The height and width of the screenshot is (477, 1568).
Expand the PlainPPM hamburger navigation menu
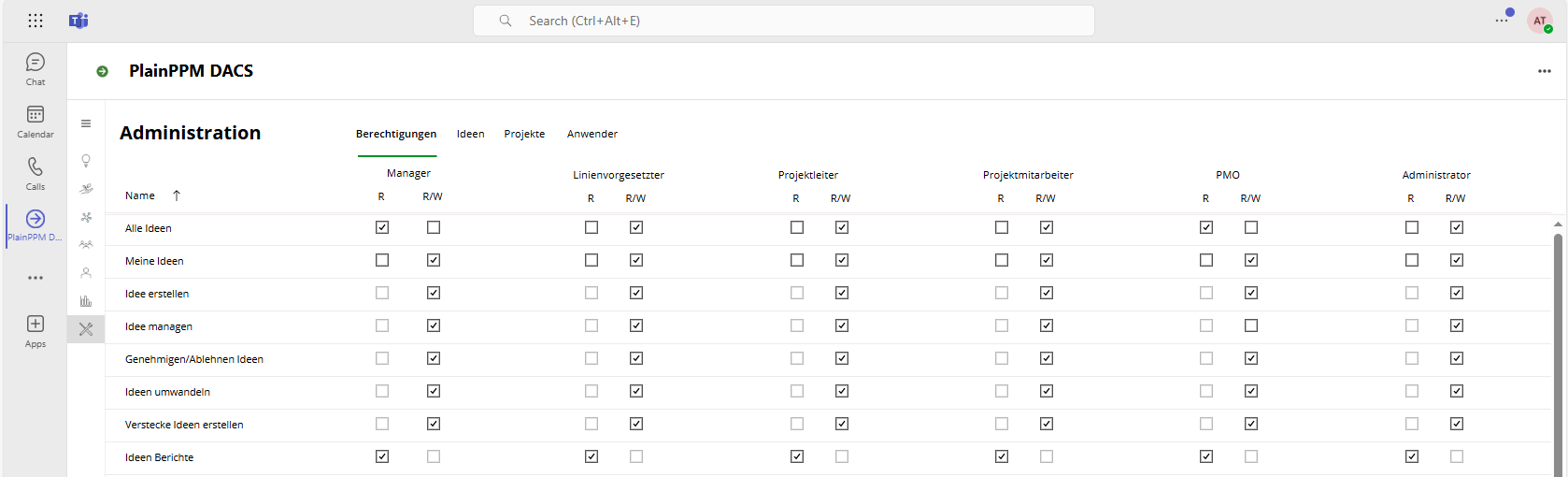pyautogui.click(x=86, y=123)
